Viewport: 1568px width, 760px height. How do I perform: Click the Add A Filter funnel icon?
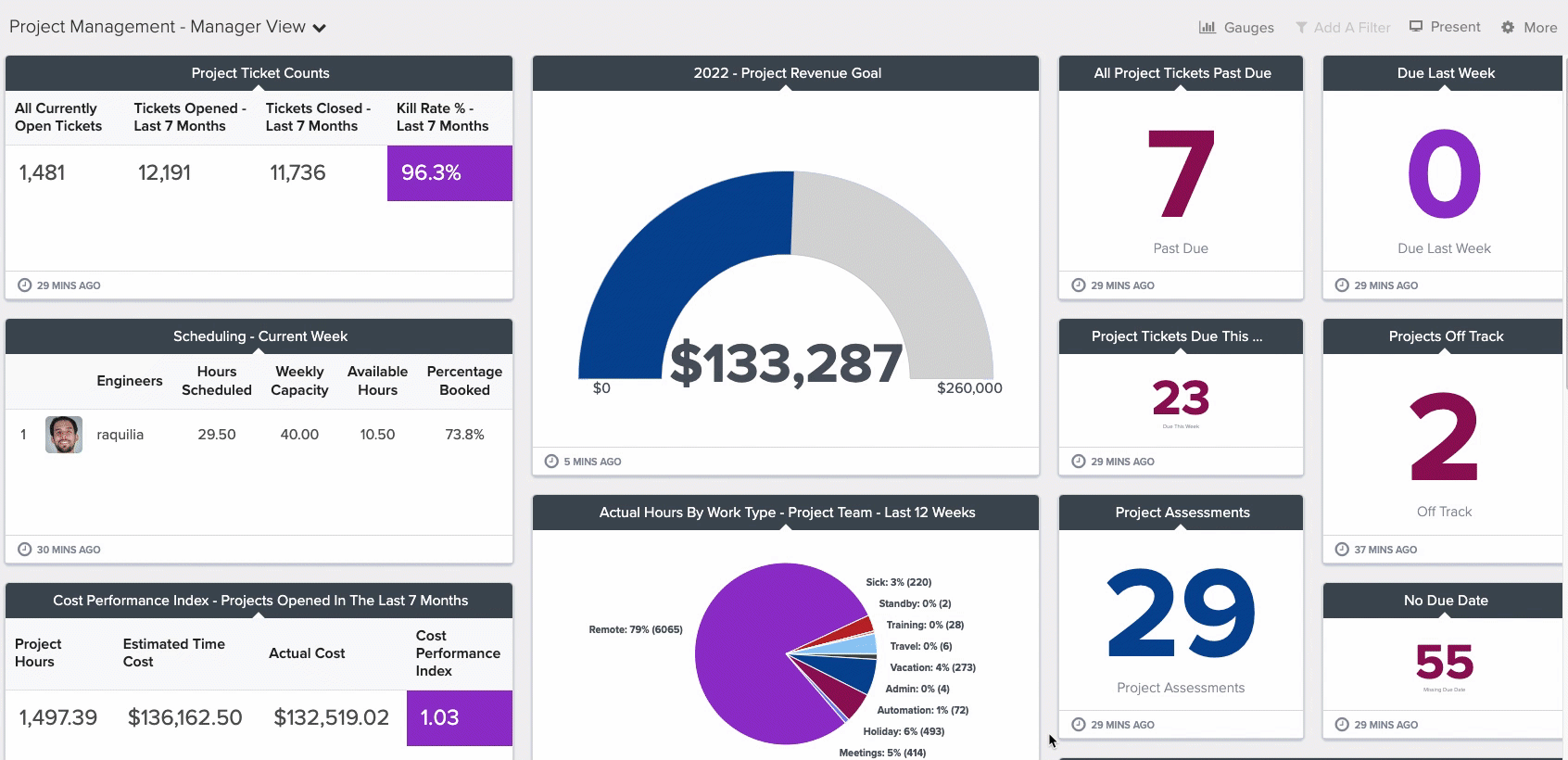pos(1301,28)
